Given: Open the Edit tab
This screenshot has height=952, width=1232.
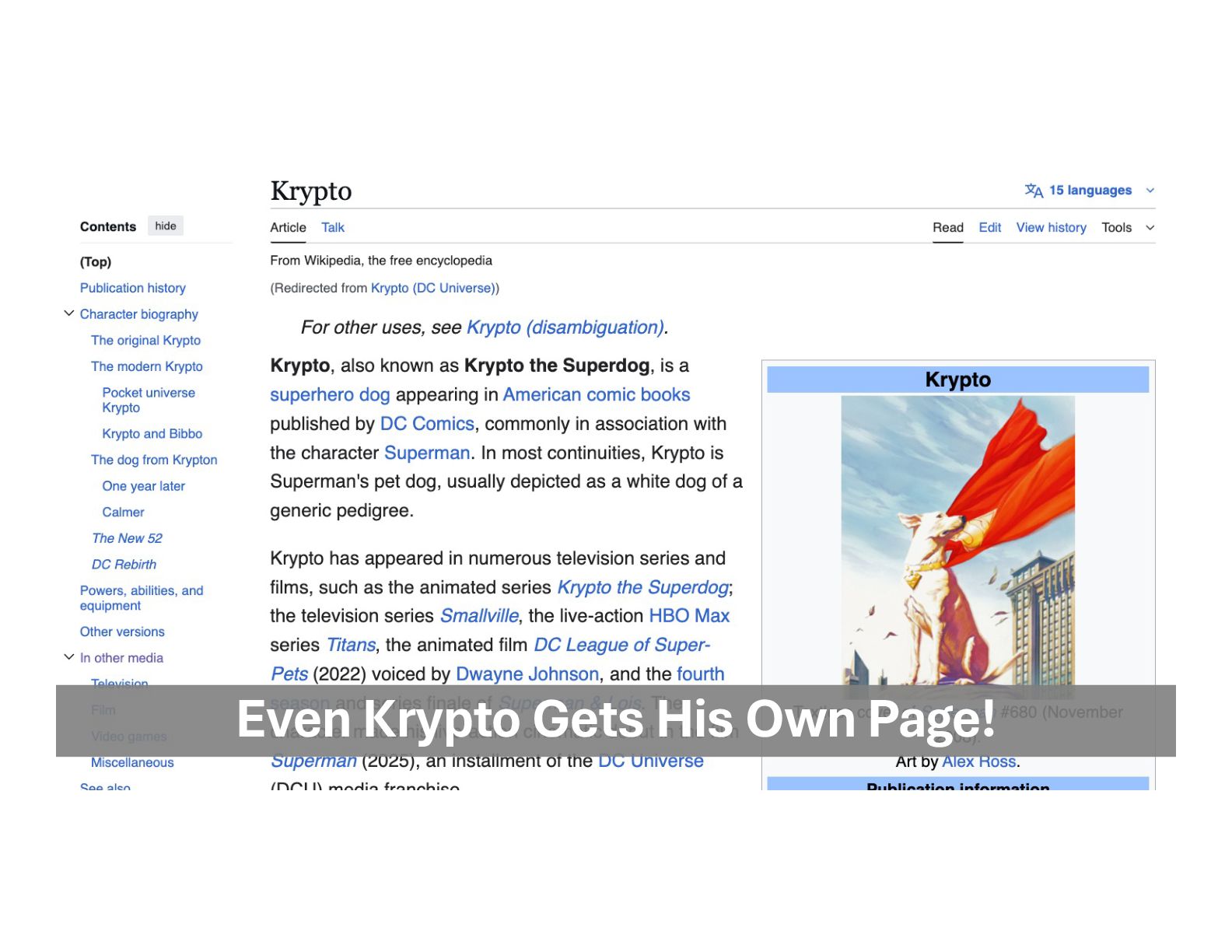Looking at the screenshot, I should [x=989, y=228].
